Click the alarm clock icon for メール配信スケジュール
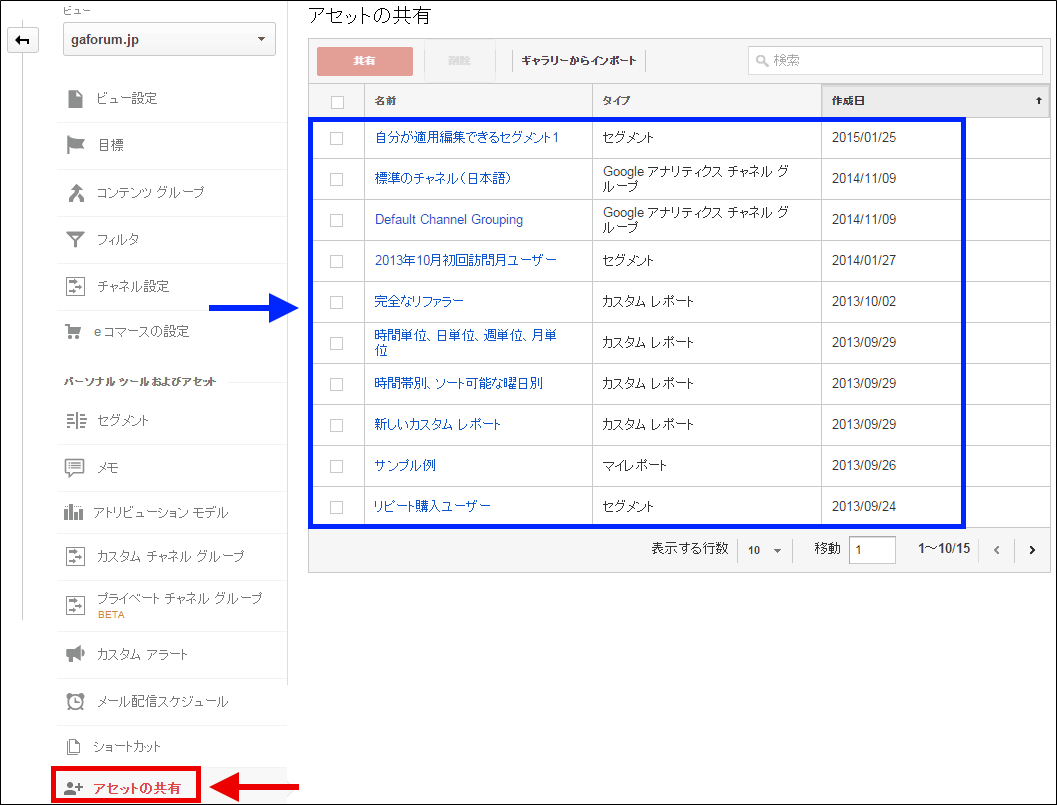 (75, 701)
